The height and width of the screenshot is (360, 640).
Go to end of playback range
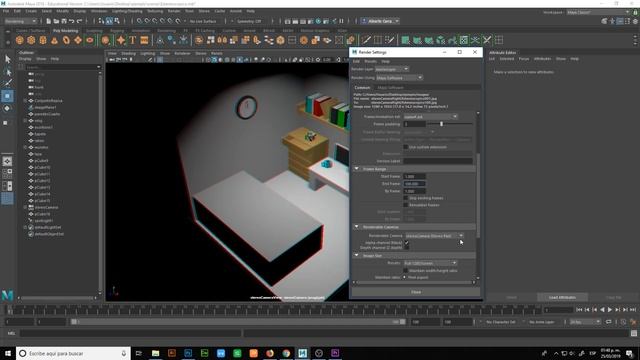633,310
